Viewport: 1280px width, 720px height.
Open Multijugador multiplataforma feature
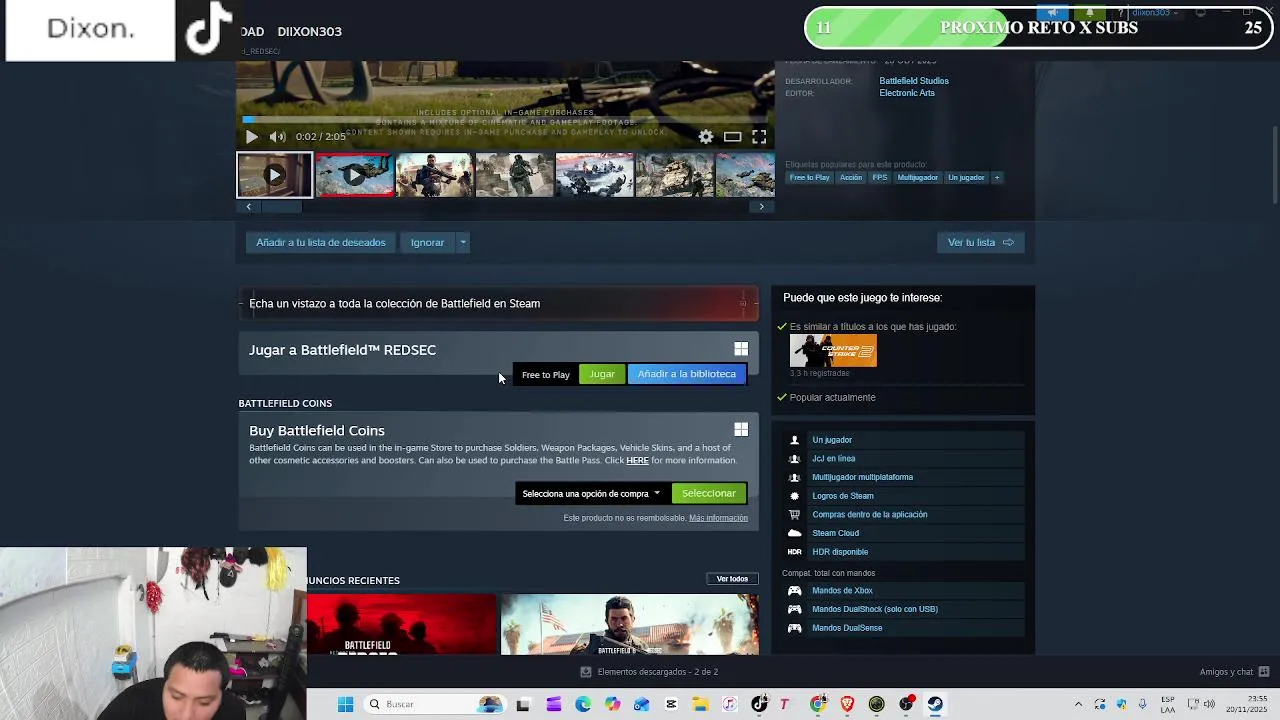[862, 477]
